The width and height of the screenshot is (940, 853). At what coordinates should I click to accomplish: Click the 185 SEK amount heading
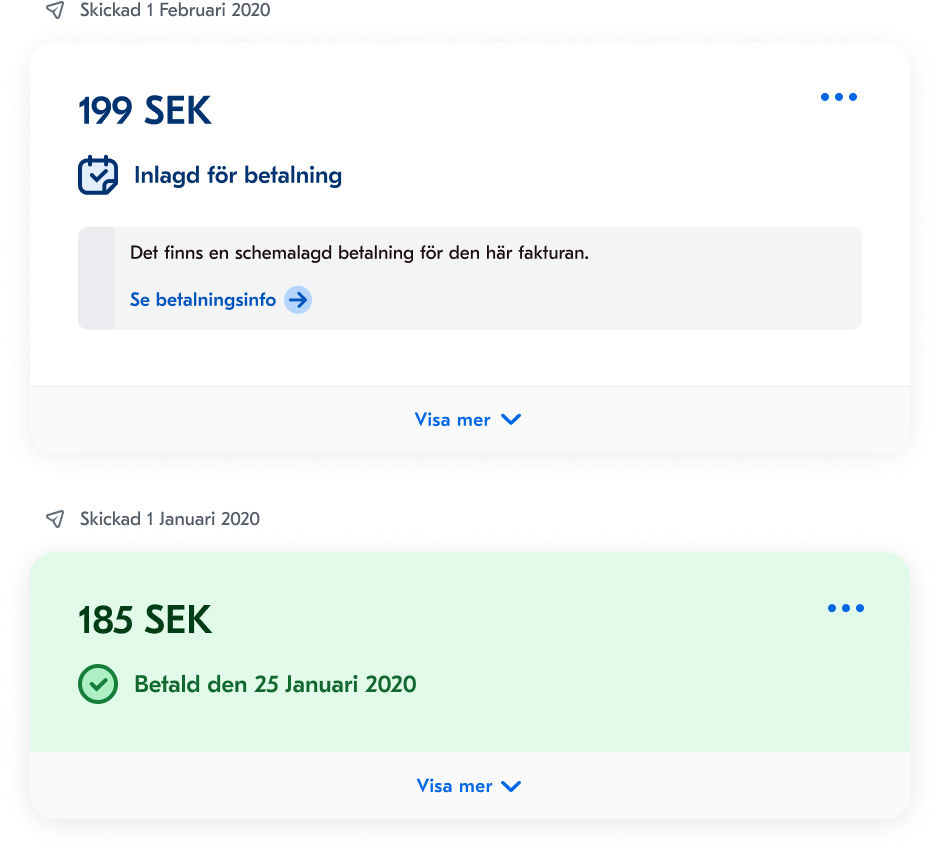(x=145, y=621)
